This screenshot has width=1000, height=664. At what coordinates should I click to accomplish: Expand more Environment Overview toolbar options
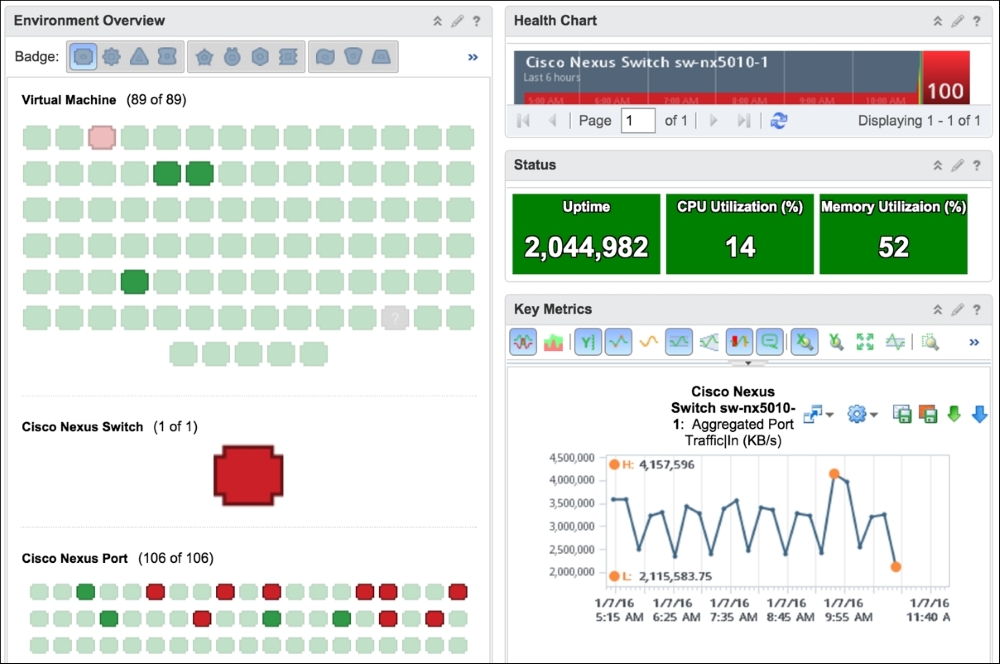click(473, 57)
